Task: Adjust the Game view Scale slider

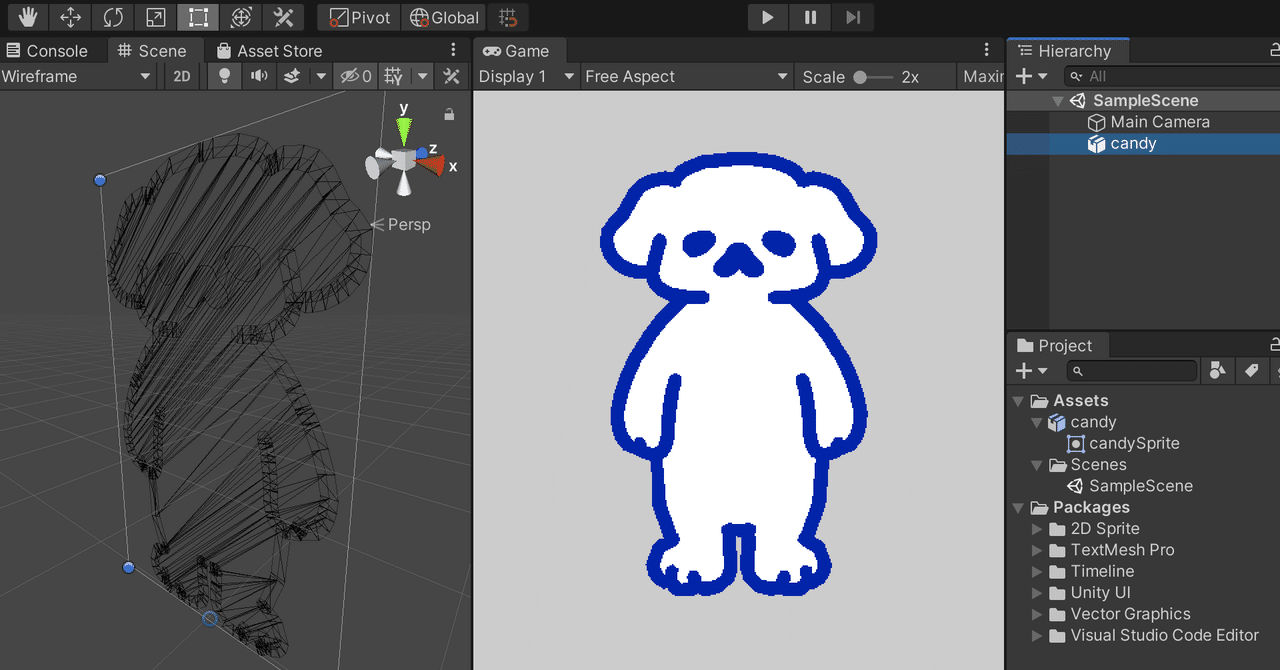Action: coord(873,77)
